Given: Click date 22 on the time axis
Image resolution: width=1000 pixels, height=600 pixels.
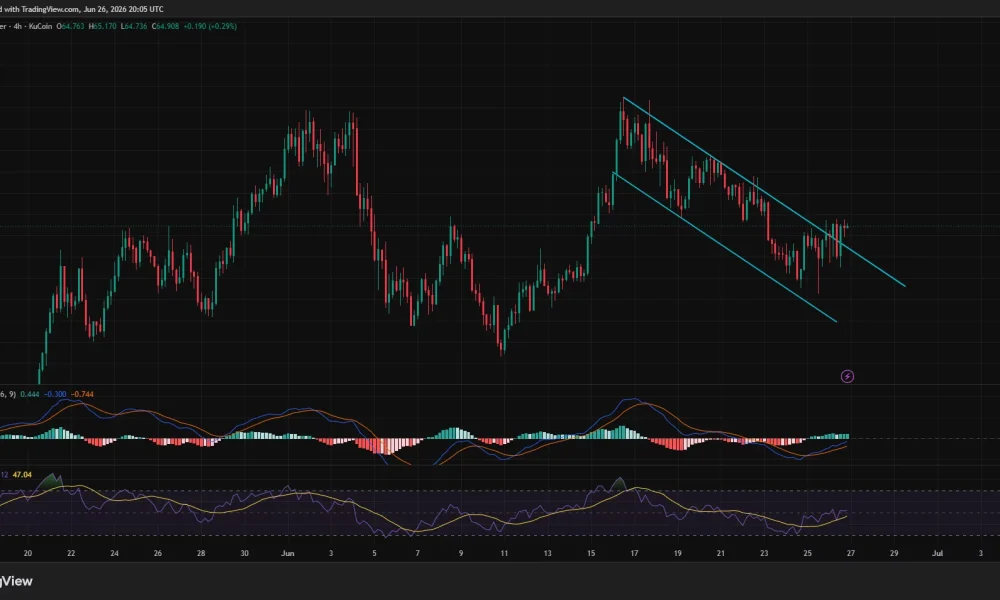Looking at the screenshot, I should [x=71, y=553].
